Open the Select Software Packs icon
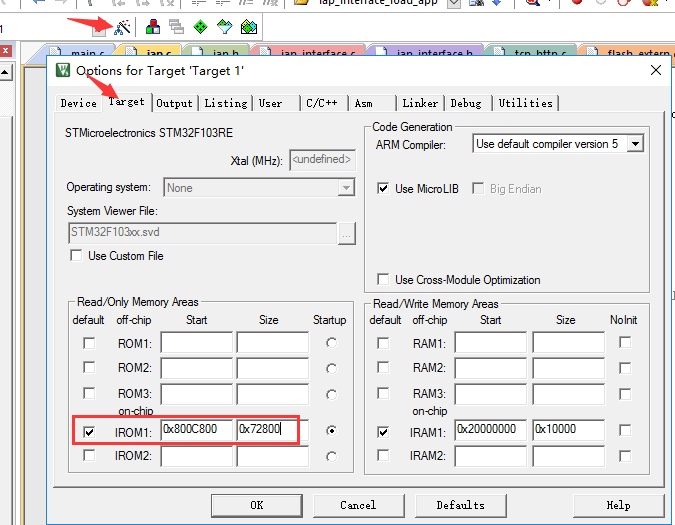 (225, 26)
